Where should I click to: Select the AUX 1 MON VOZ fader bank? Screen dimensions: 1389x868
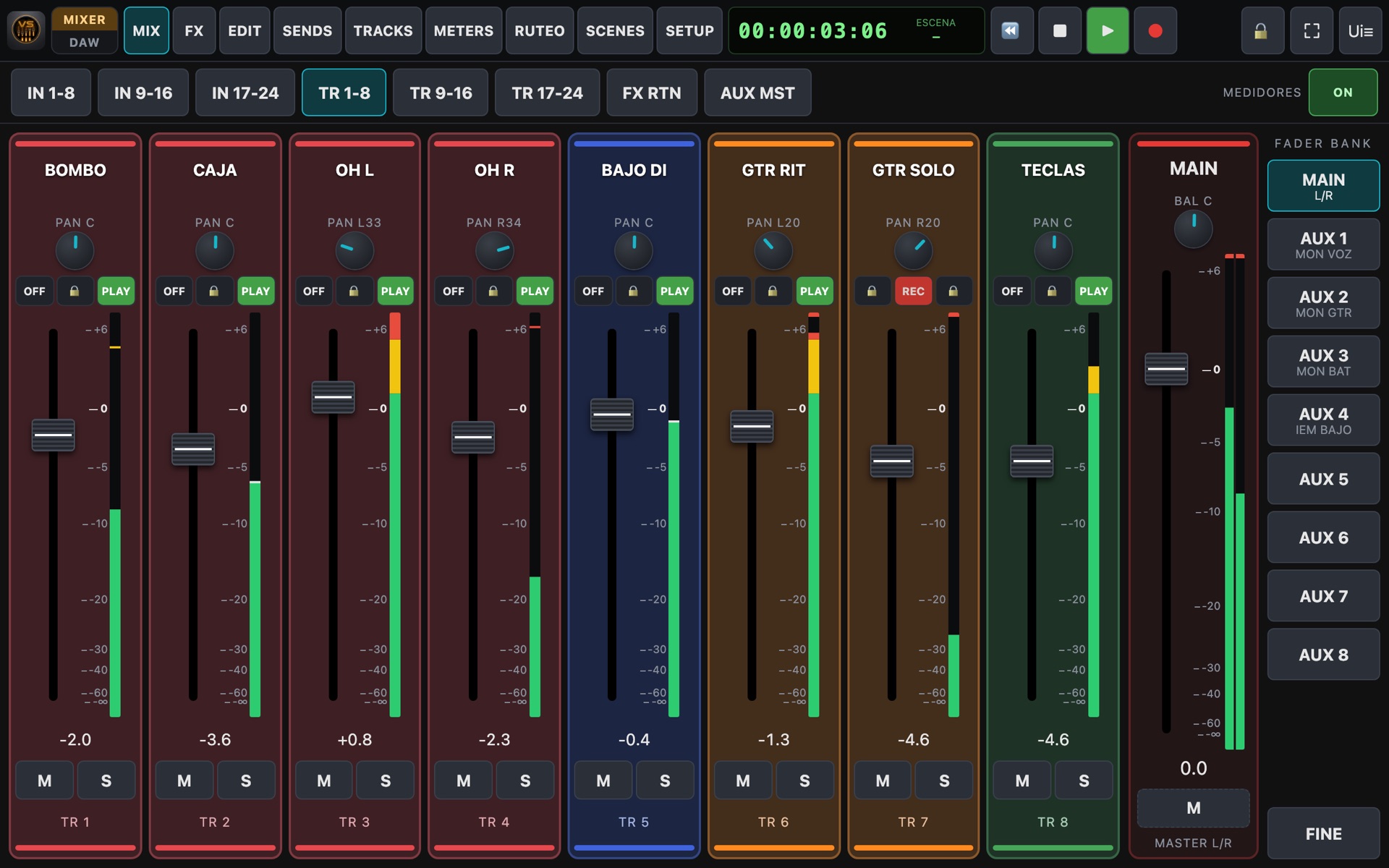point(1323,244)
